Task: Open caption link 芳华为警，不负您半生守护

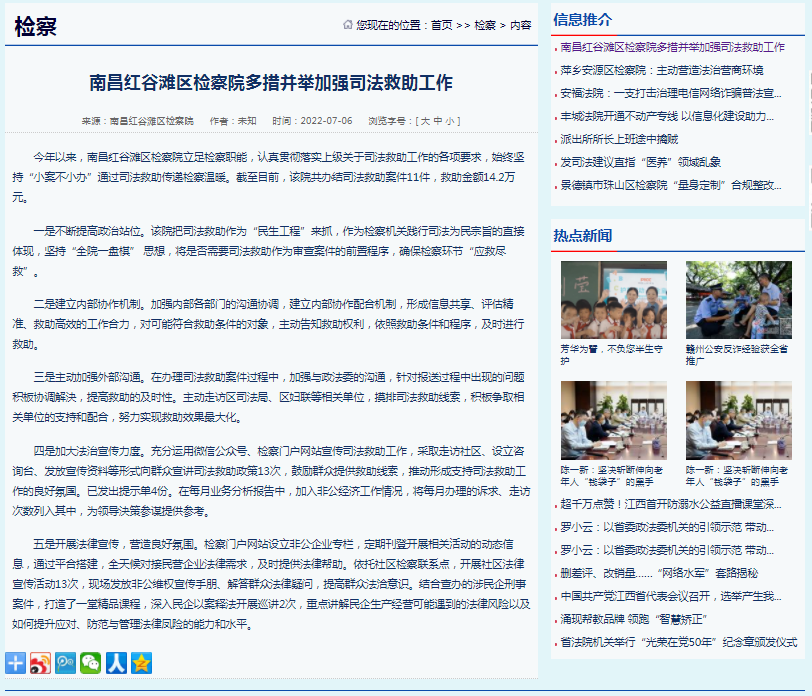Action: [x=612, y=355]
